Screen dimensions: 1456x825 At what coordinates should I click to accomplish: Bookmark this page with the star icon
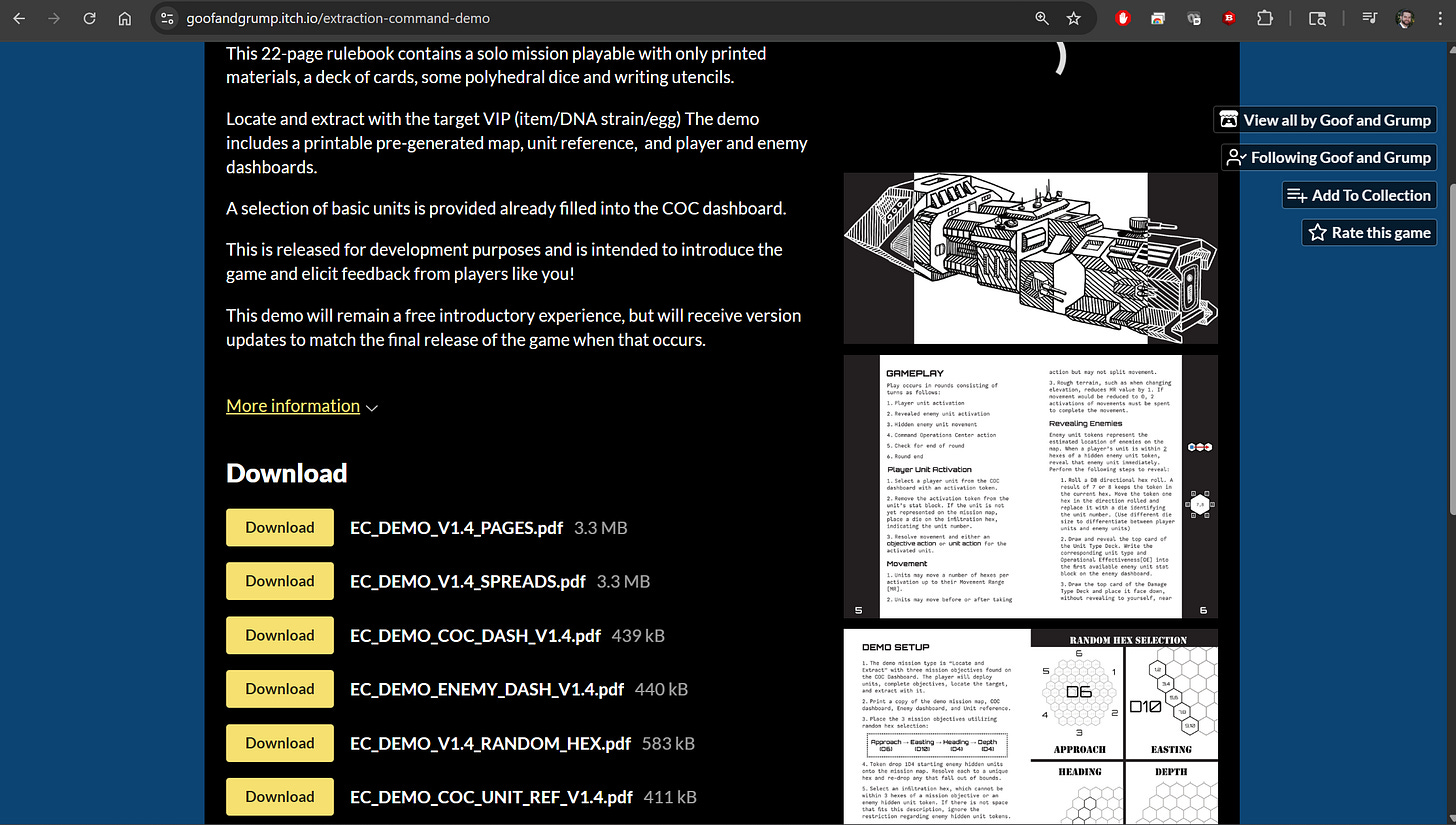1073,18
